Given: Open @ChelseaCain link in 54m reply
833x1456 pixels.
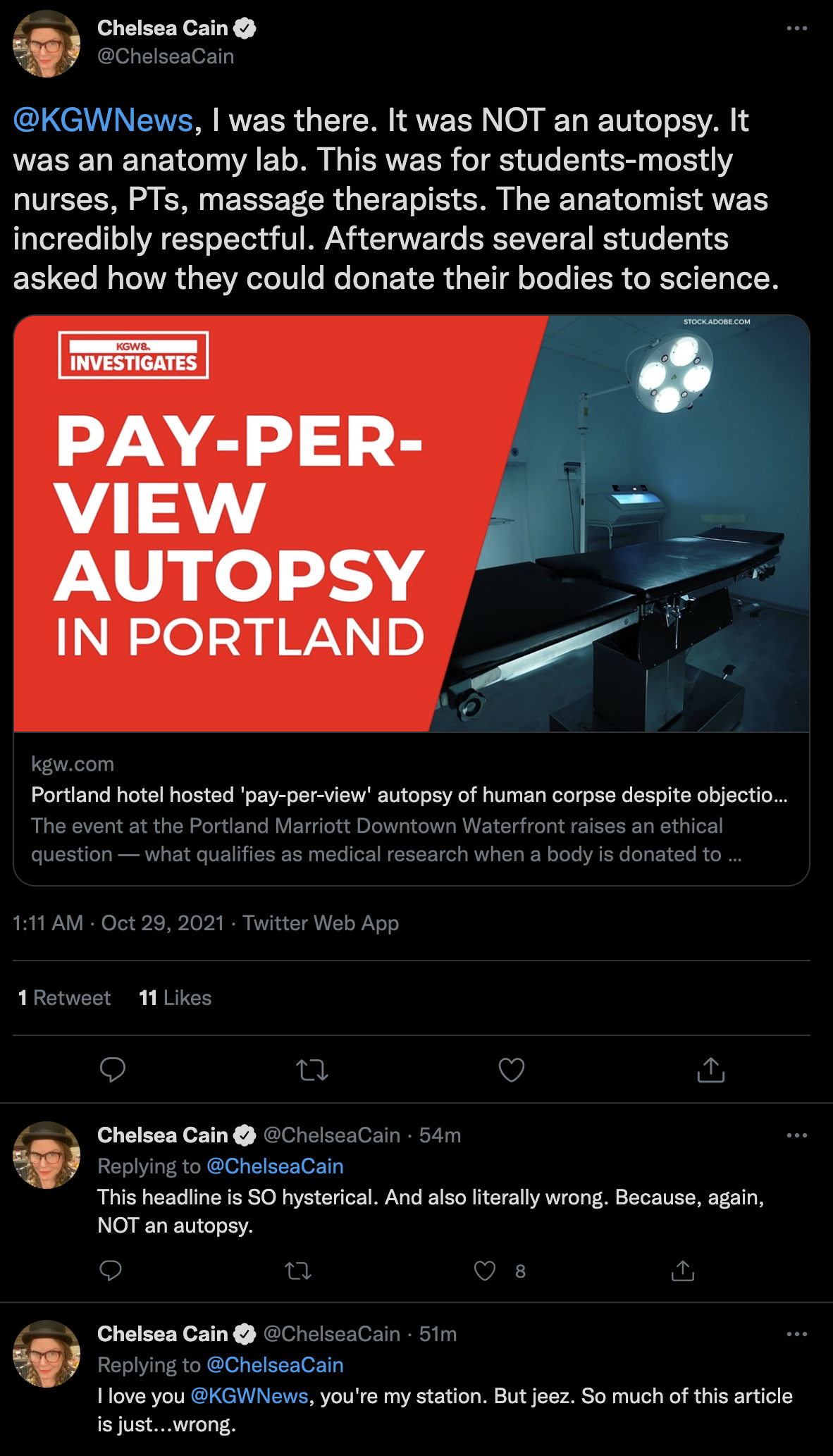Looking at the screenshot, I should click(x=275, y=1166).
